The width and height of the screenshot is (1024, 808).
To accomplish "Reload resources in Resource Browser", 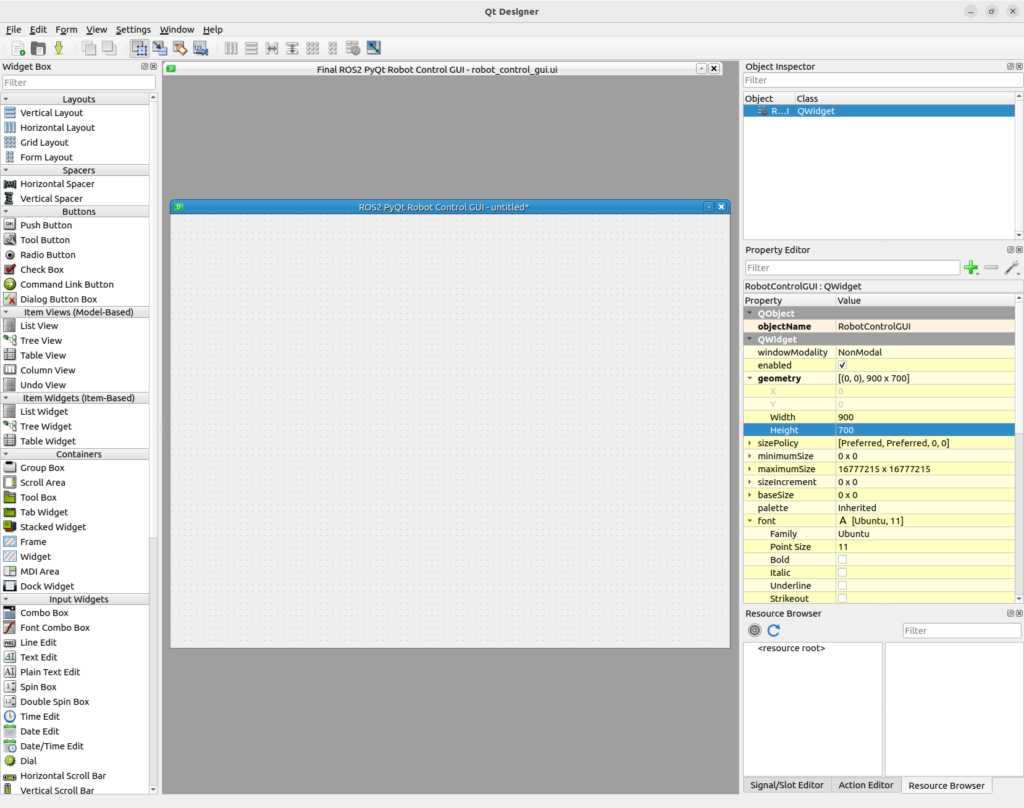I will pyautogui.click(x=774, y=630).
